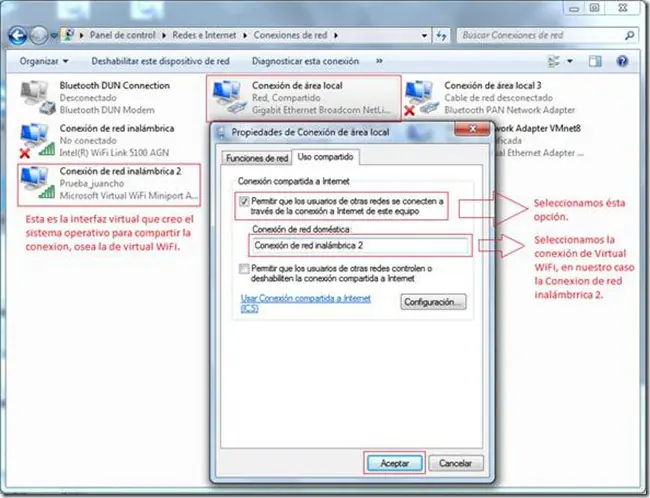Select Panel de control breadcrumb
The height and width of the screenshot is (498, 650).
pos(123,35)
